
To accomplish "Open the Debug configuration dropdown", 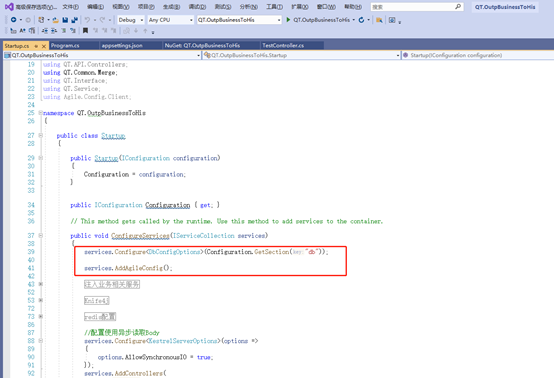I will (131, 20).
